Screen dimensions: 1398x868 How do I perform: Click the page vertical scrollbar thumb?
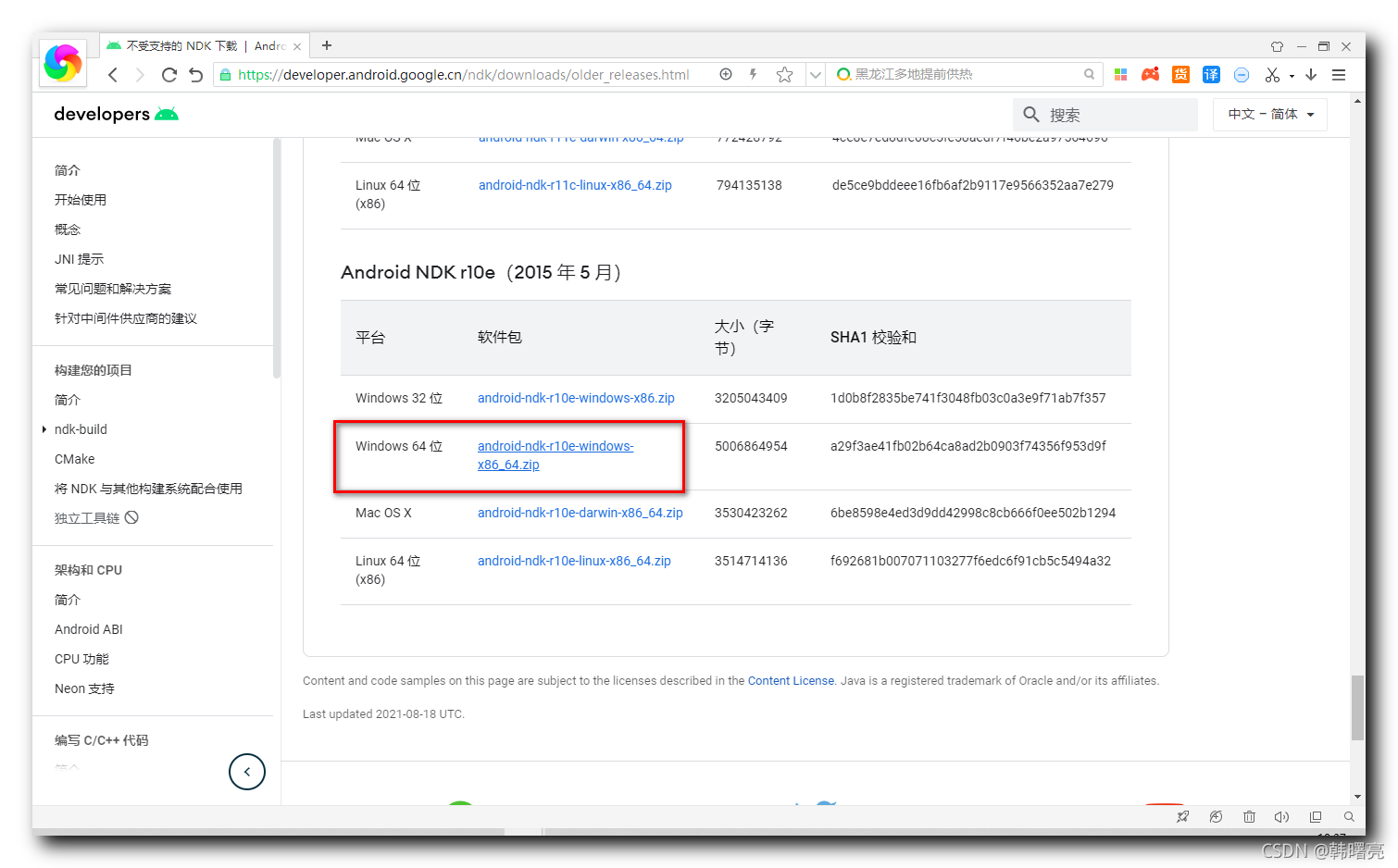[x=1358, y=708]
